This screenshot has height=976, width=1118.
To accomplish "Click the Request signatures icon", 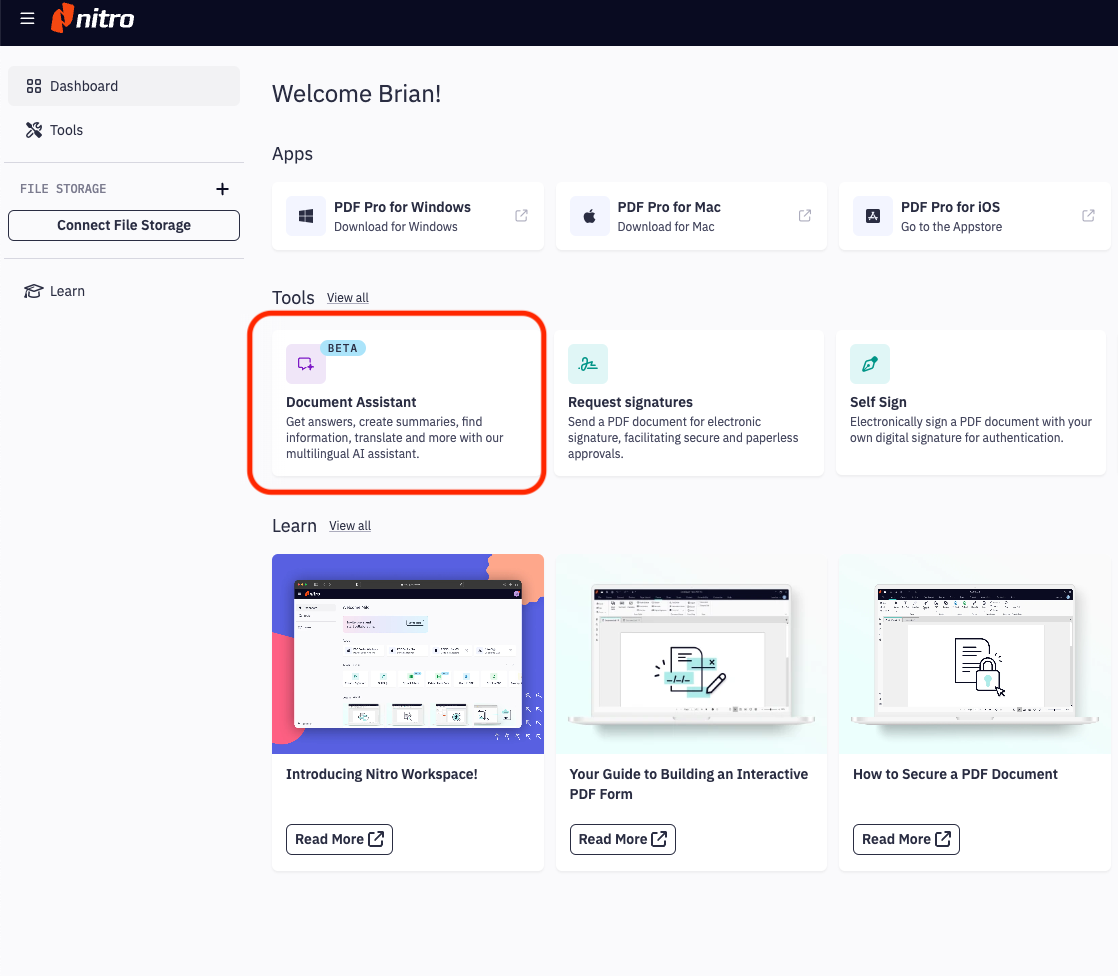I will pyautogui.click(x=588, y=364).
